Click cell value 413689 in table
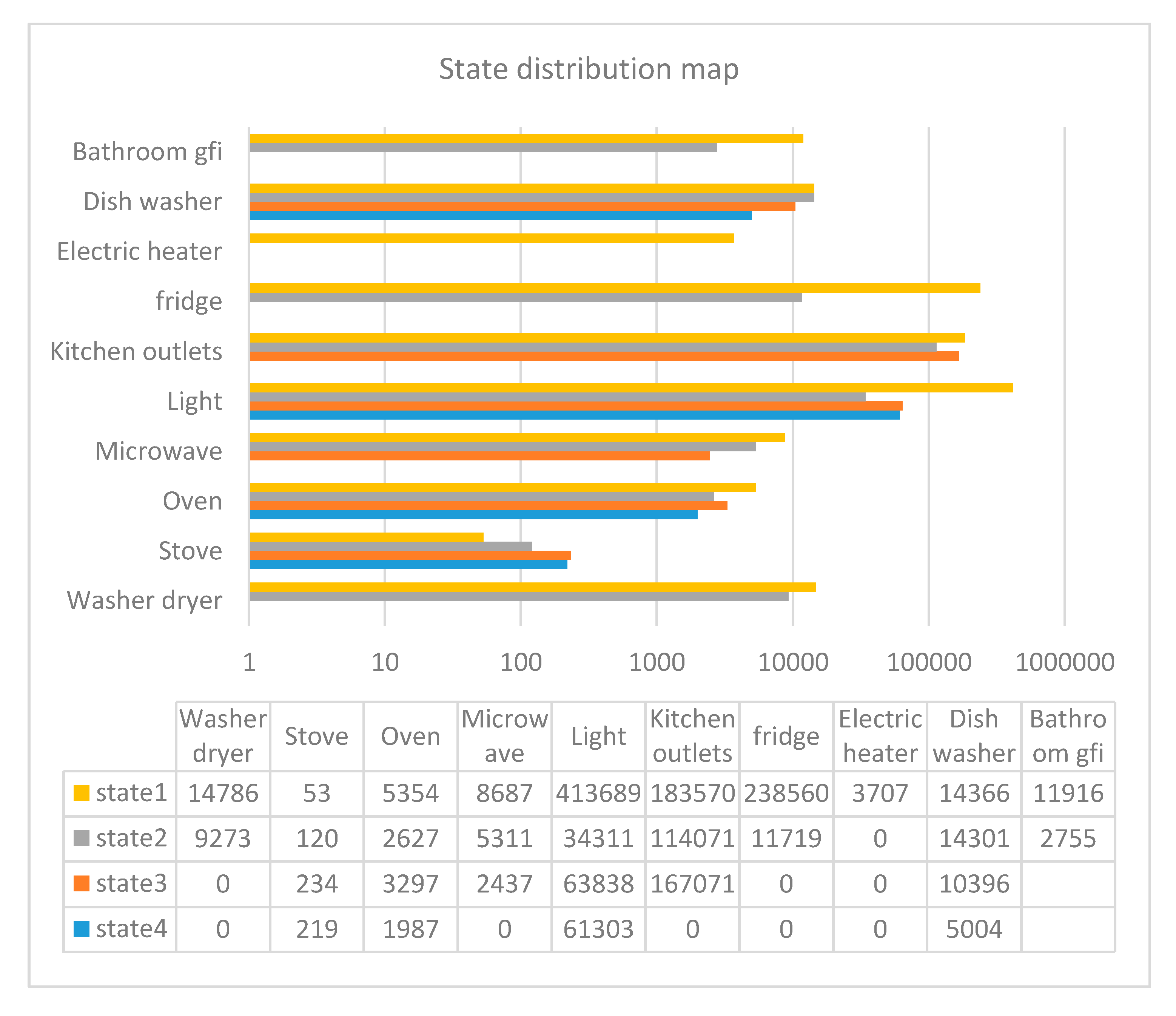 598,793
